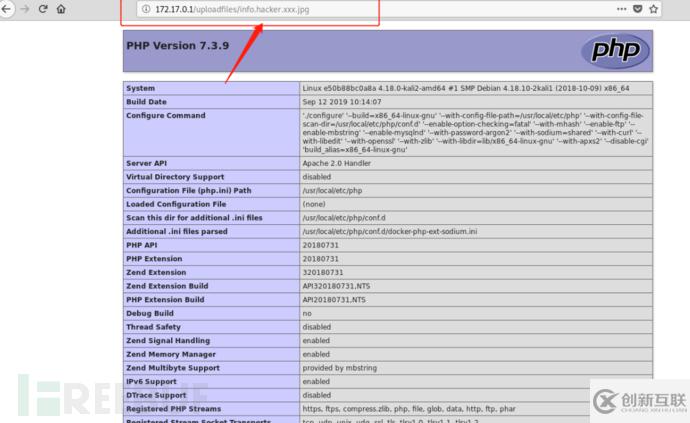This screenshot has height=423, width=690.
Task: Select the 'Thread Safety' label
Action: [153, 327]
